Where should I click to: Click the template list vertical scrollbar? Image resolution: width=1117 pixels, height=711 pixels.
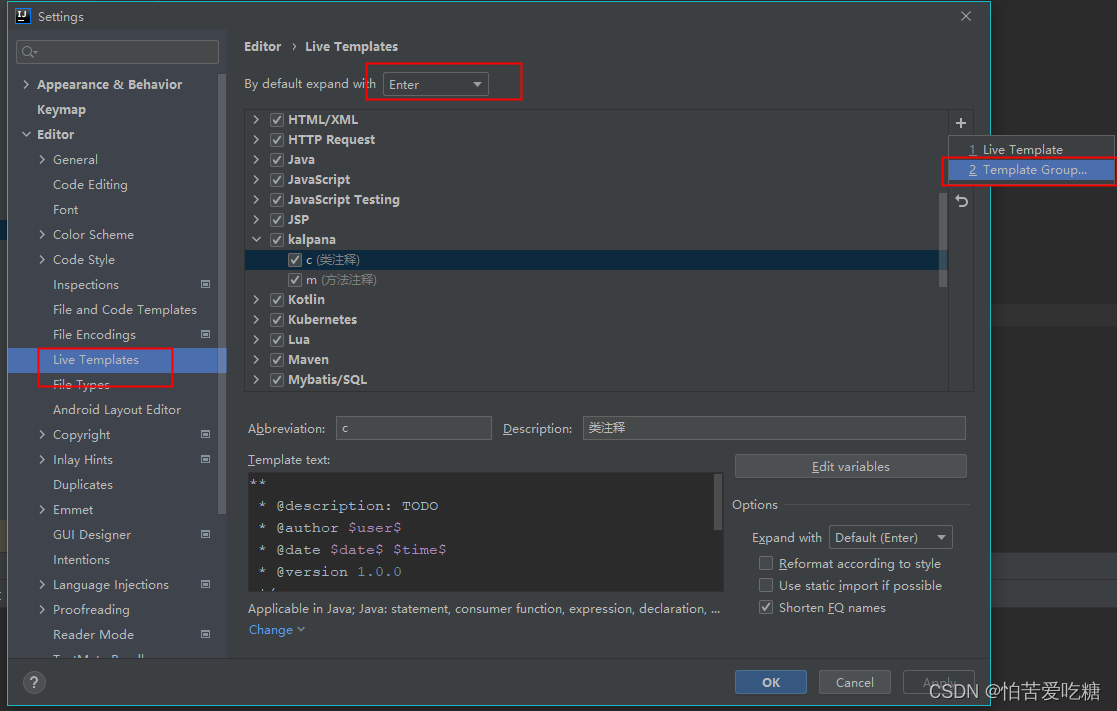tap(942, 239)
